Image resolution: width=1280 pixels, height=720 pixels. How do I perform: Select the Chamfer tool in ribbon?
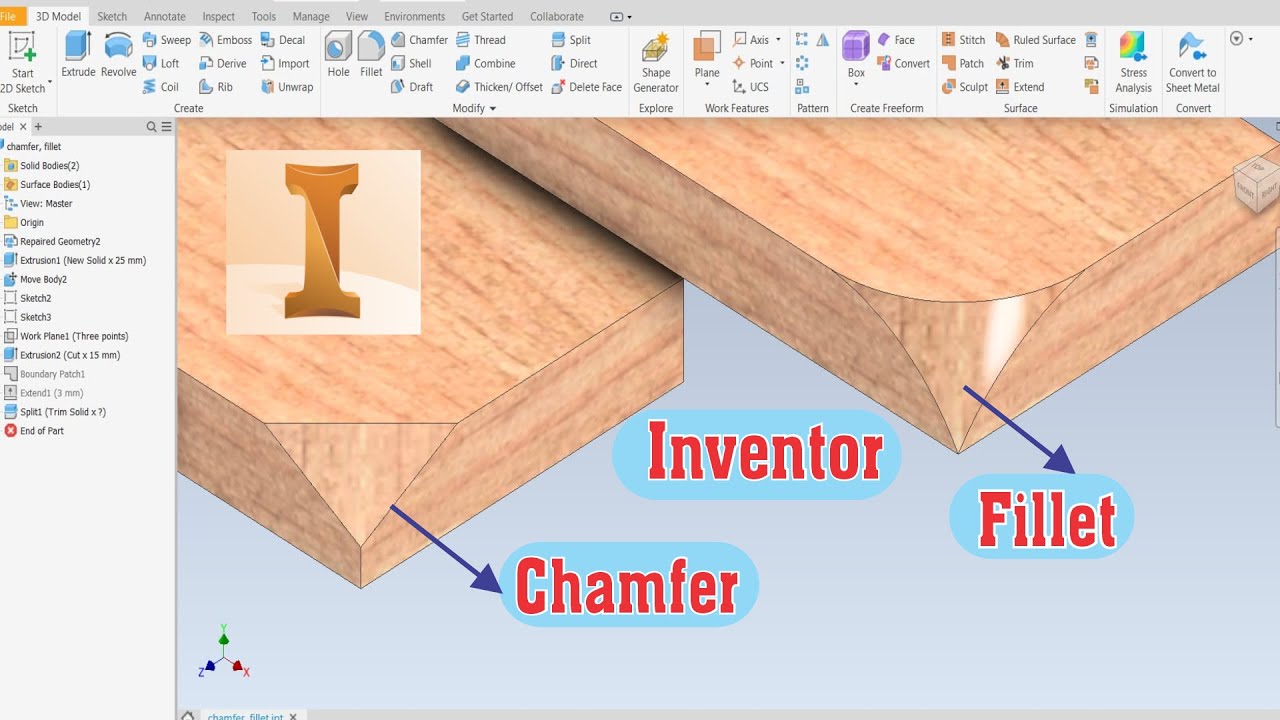pyautogui.click(x=419, y=40)
